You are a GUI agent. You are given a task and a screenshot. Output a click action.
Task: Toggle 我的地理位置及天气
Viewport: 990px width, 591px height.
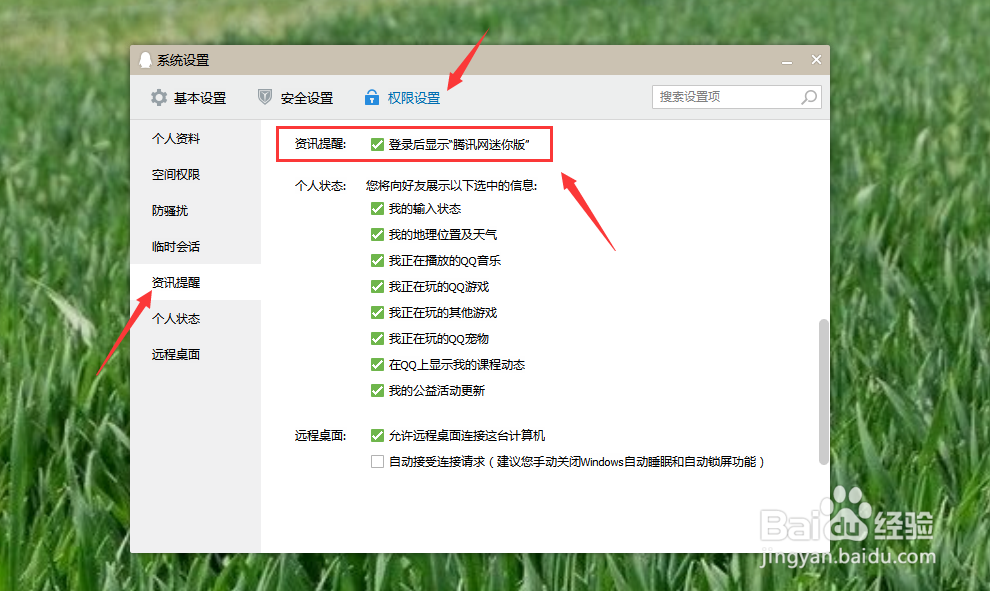click(x=377, y=234)
